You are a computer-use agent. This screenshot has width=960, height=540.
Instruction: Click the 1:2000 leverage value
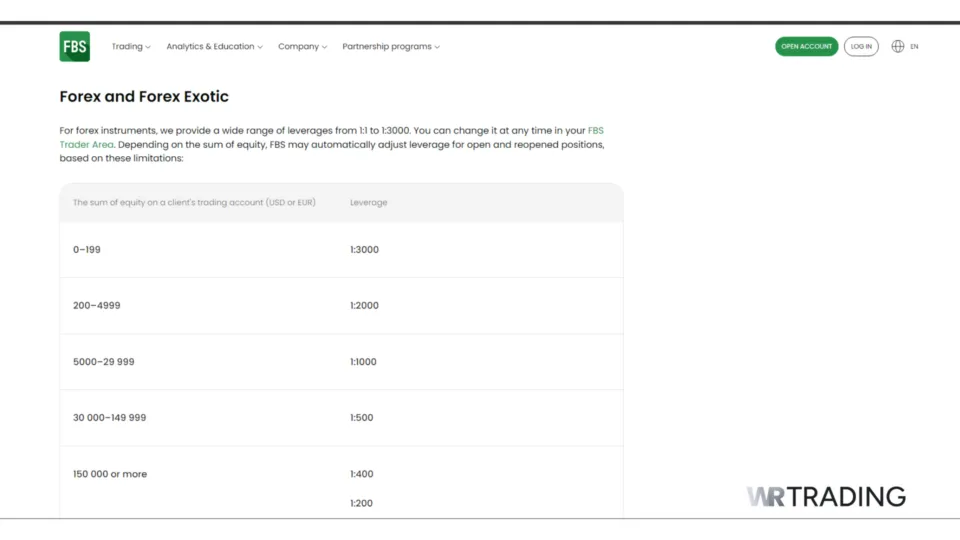point(364,306)
